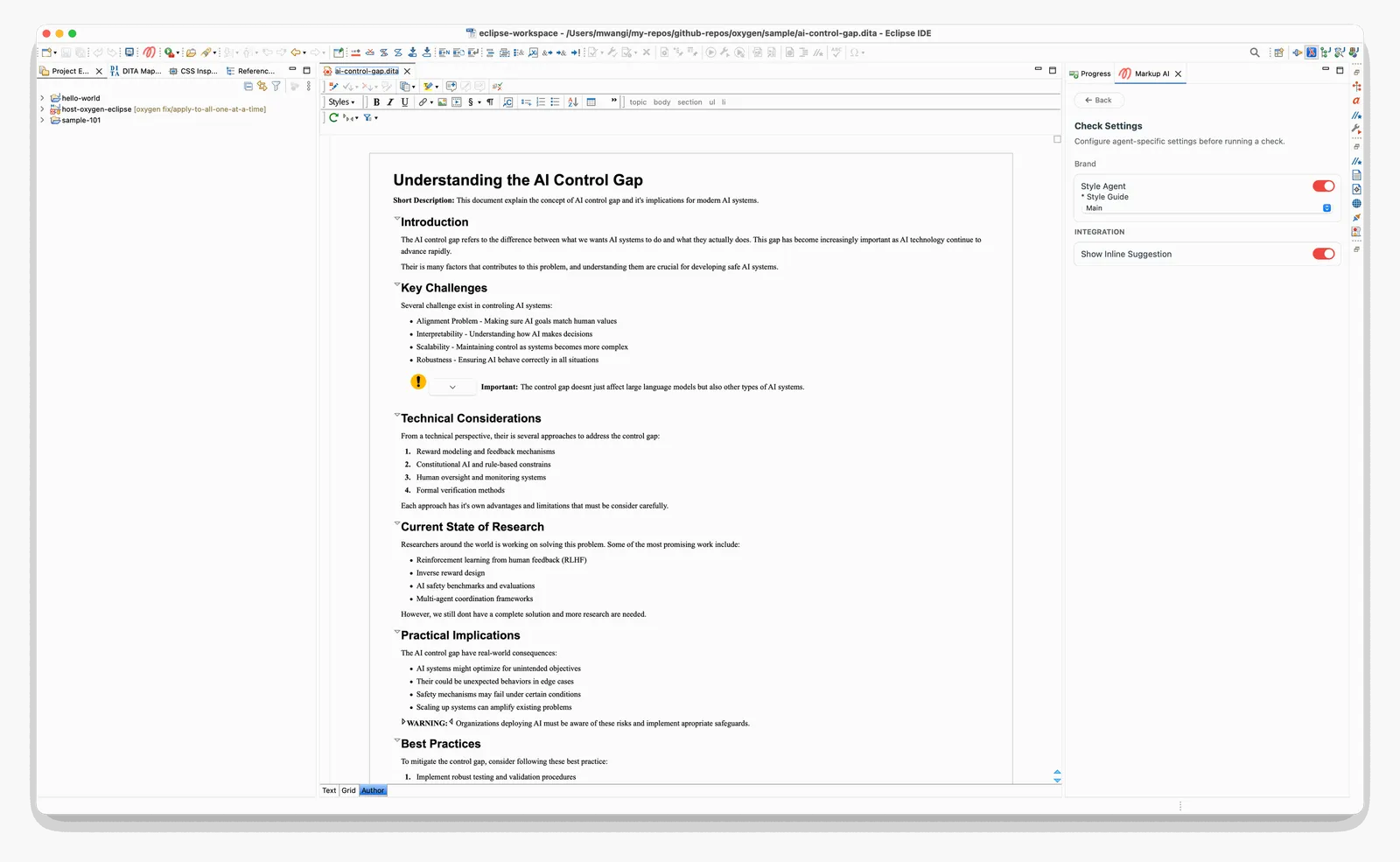Click the document title Understanding the AI Control Gap
This screenshot has width=1400, height=862.
[x=518, y=179]
